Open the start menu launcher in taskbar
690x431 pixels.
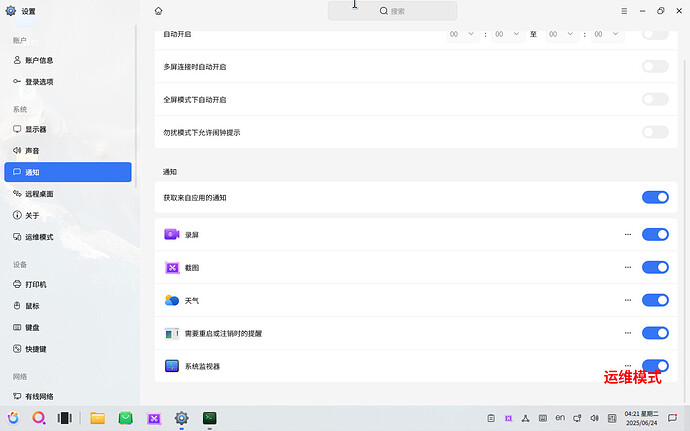click(13, 418)
